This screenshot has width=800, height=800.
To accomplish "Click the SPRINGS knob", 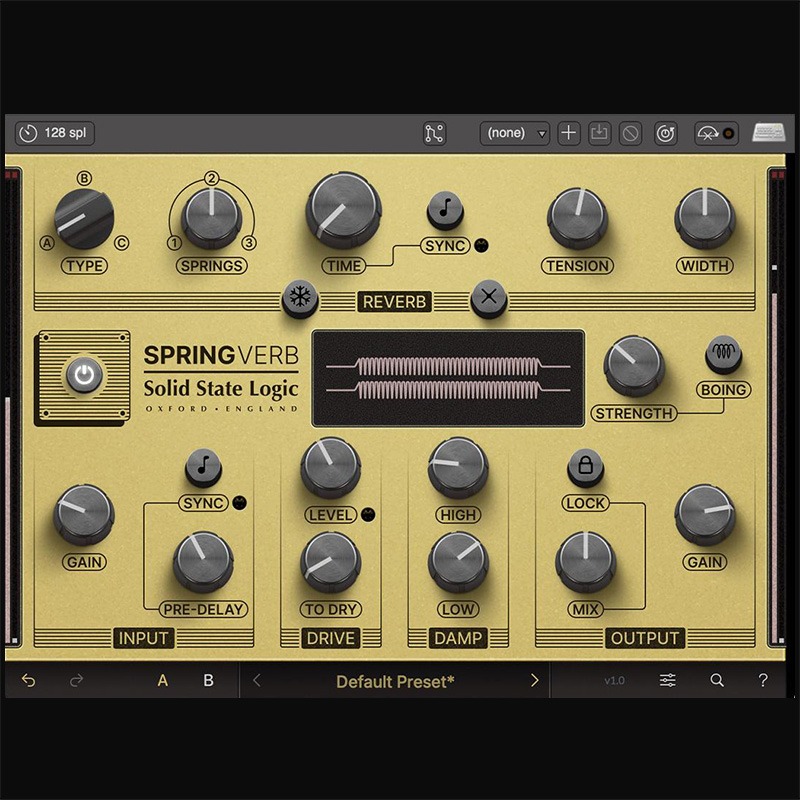I will coord(211,218).
